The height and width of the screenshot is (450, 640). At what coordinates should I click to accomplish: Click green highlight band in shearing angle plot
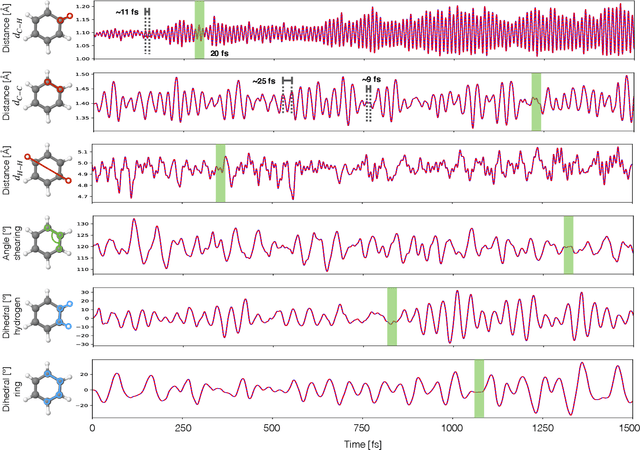pyautogui.click(x=568, y=245)
